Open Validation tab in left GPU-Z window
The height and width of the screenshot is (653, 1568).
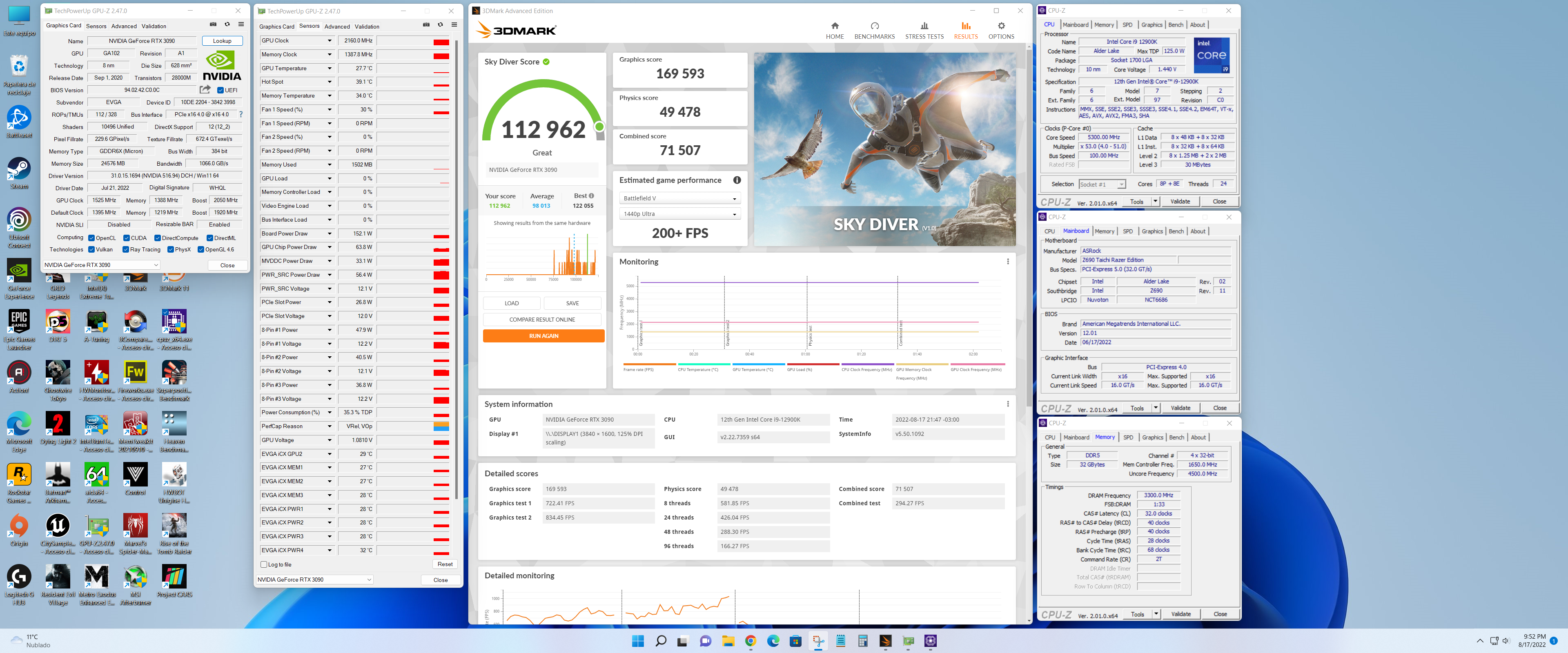pyautogui.click(x=154, y=26)
